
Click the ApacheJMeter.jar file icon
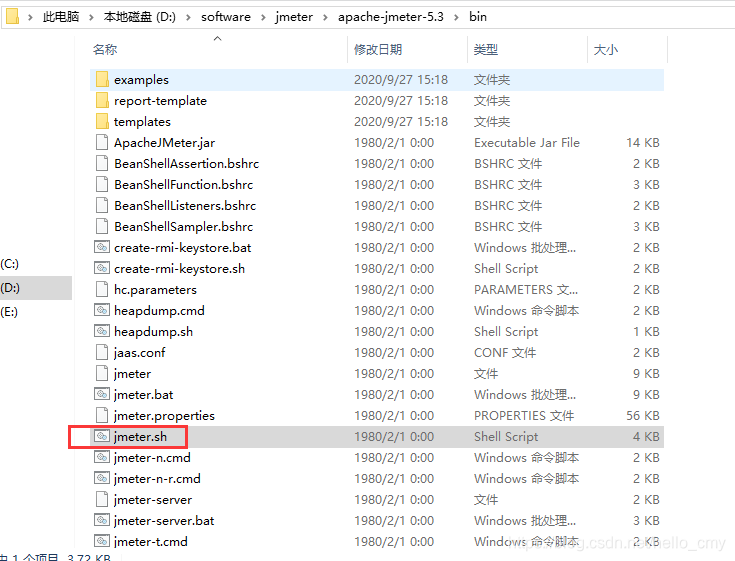(102, 142)
